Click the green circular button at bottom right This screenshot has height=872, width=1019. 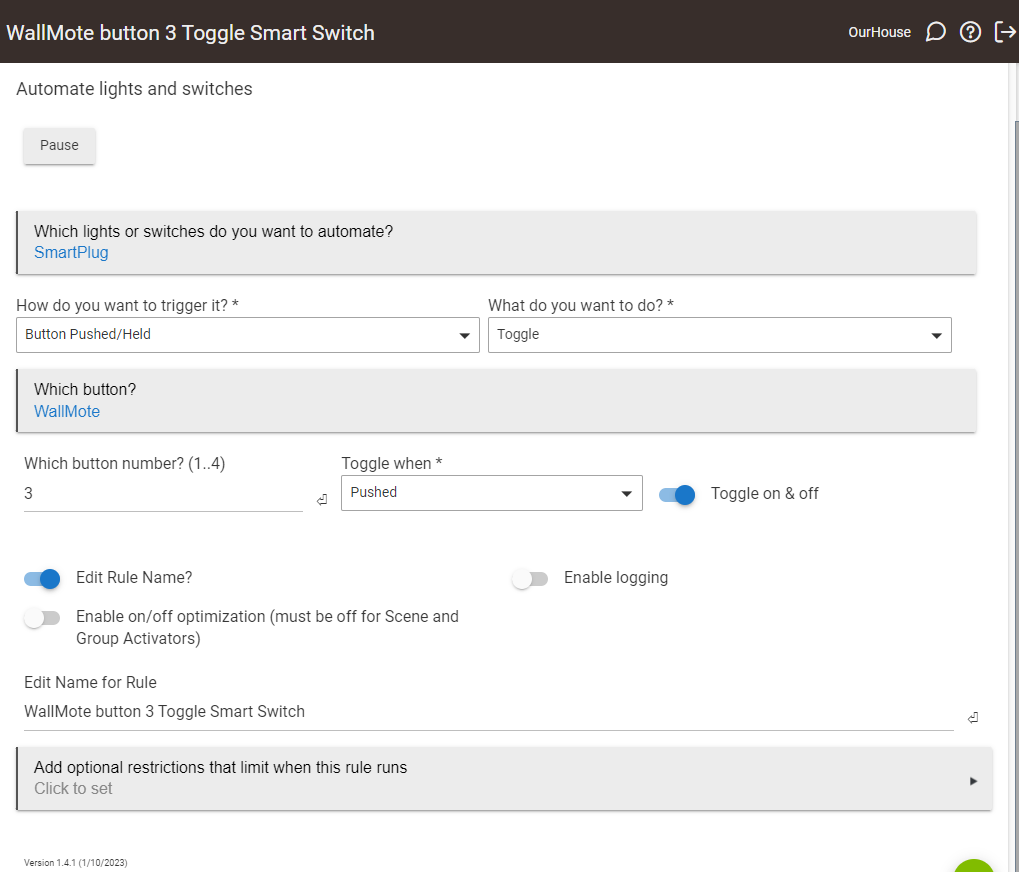click(974, 866)
